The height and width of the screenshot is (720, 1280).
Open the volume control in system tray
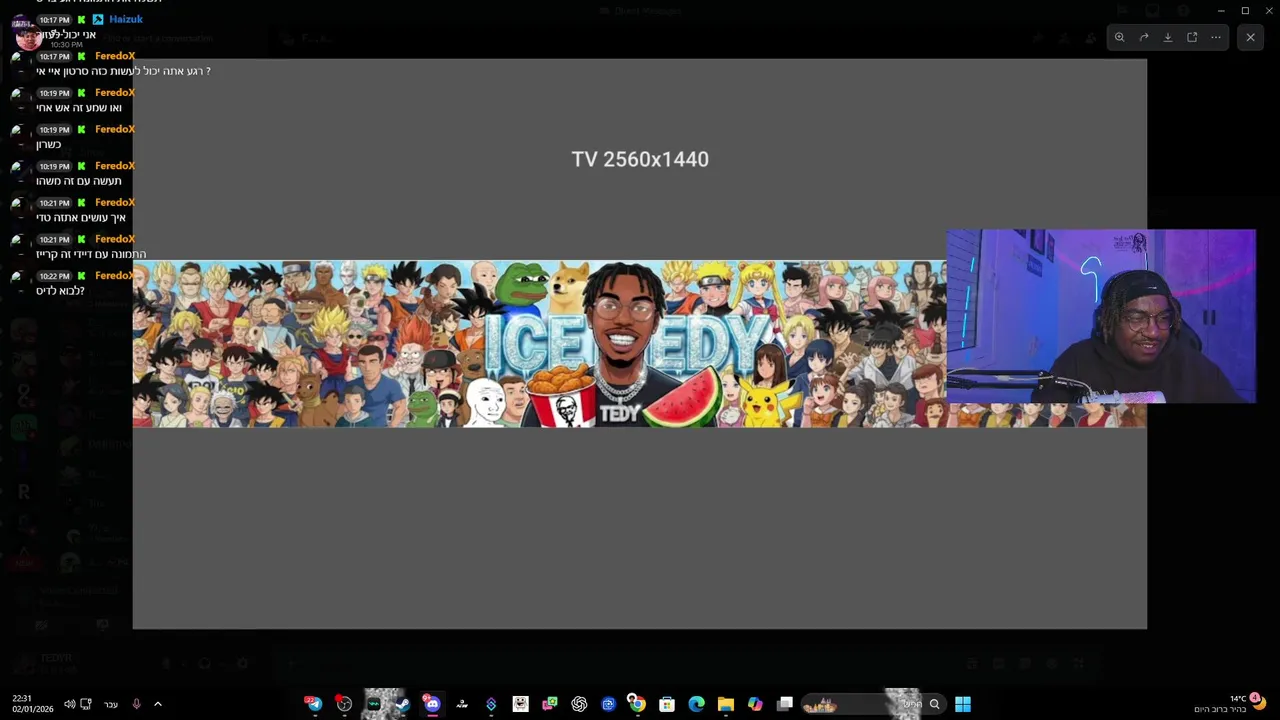point(69,704)
